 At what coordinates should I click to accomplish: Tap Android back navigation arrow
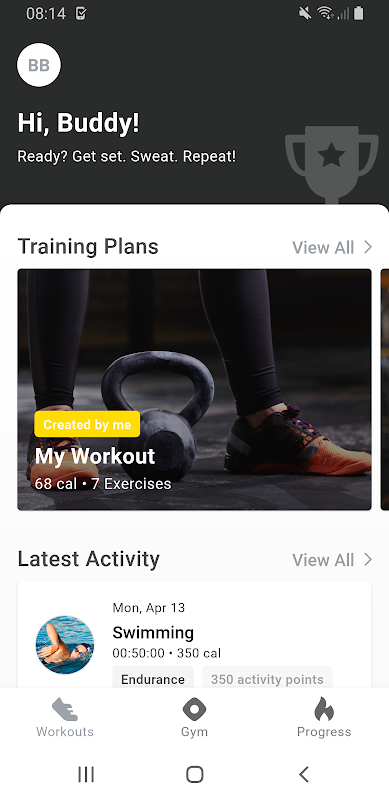coord(304,774)
